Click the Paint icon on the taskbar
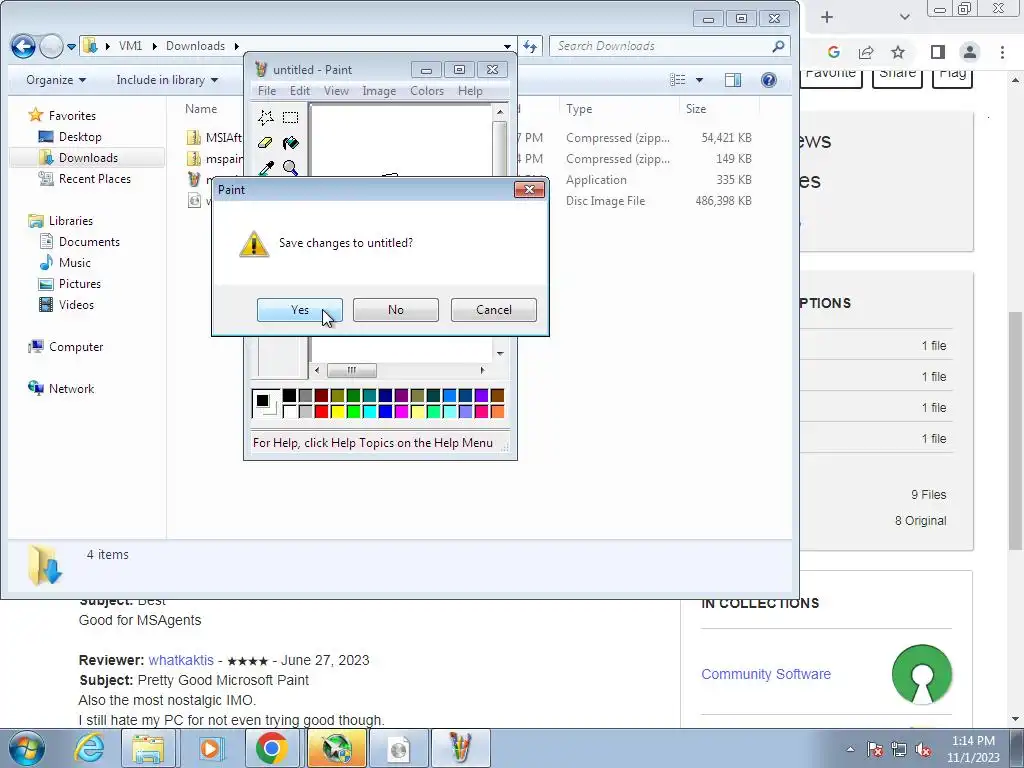1024x768 pixels. coord(460,748)
